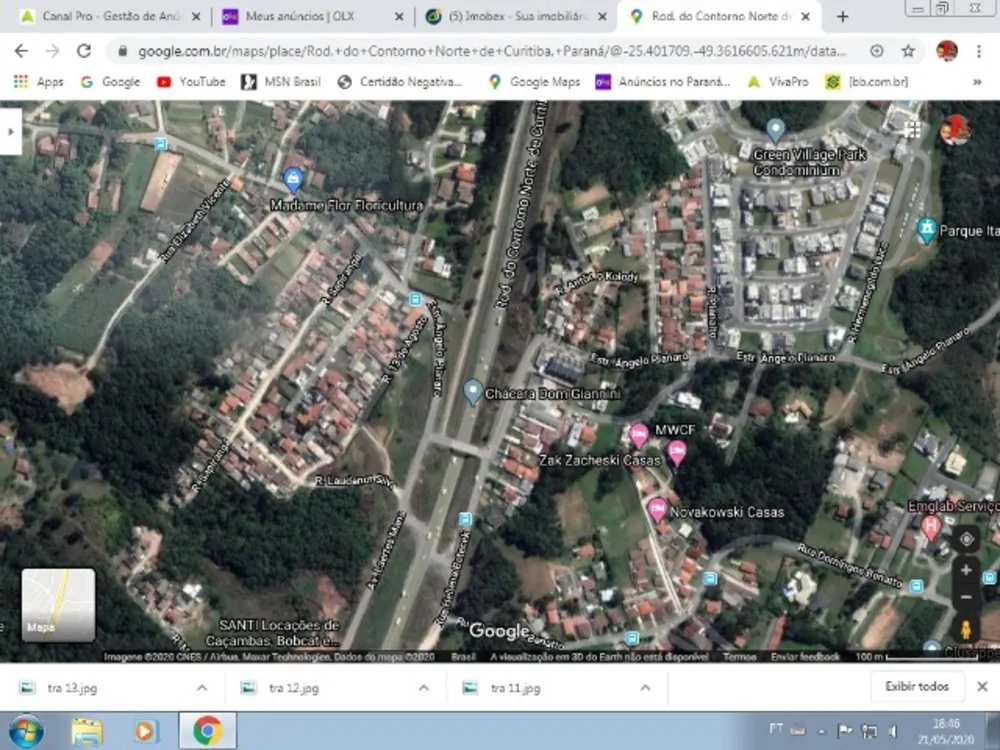Zoom in on the map
The height and width of the screenshot is (750, 1000).
[x=966, y=570]
